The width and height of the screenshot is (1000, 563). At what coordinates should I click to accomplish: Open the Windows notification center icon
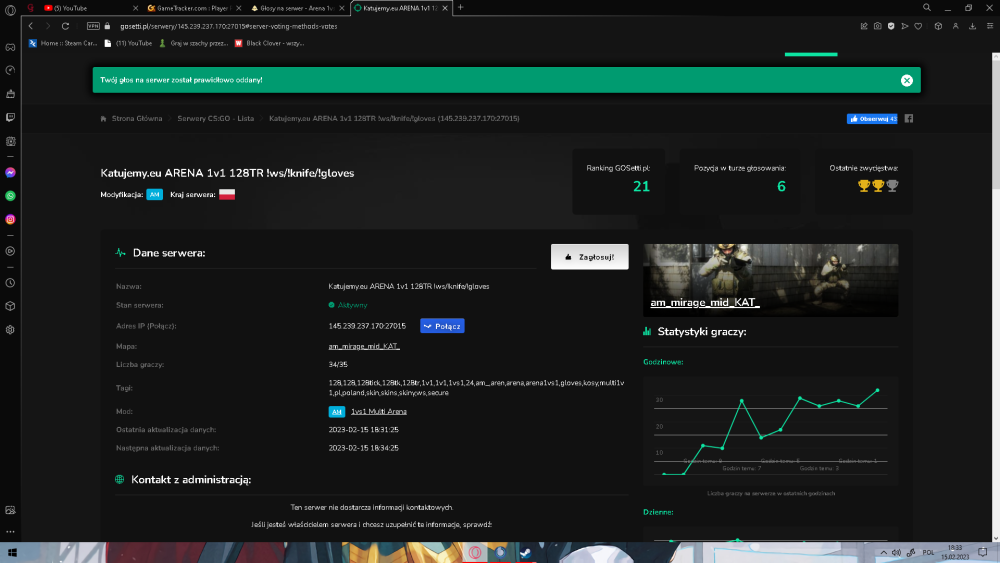tap(983, 553)
